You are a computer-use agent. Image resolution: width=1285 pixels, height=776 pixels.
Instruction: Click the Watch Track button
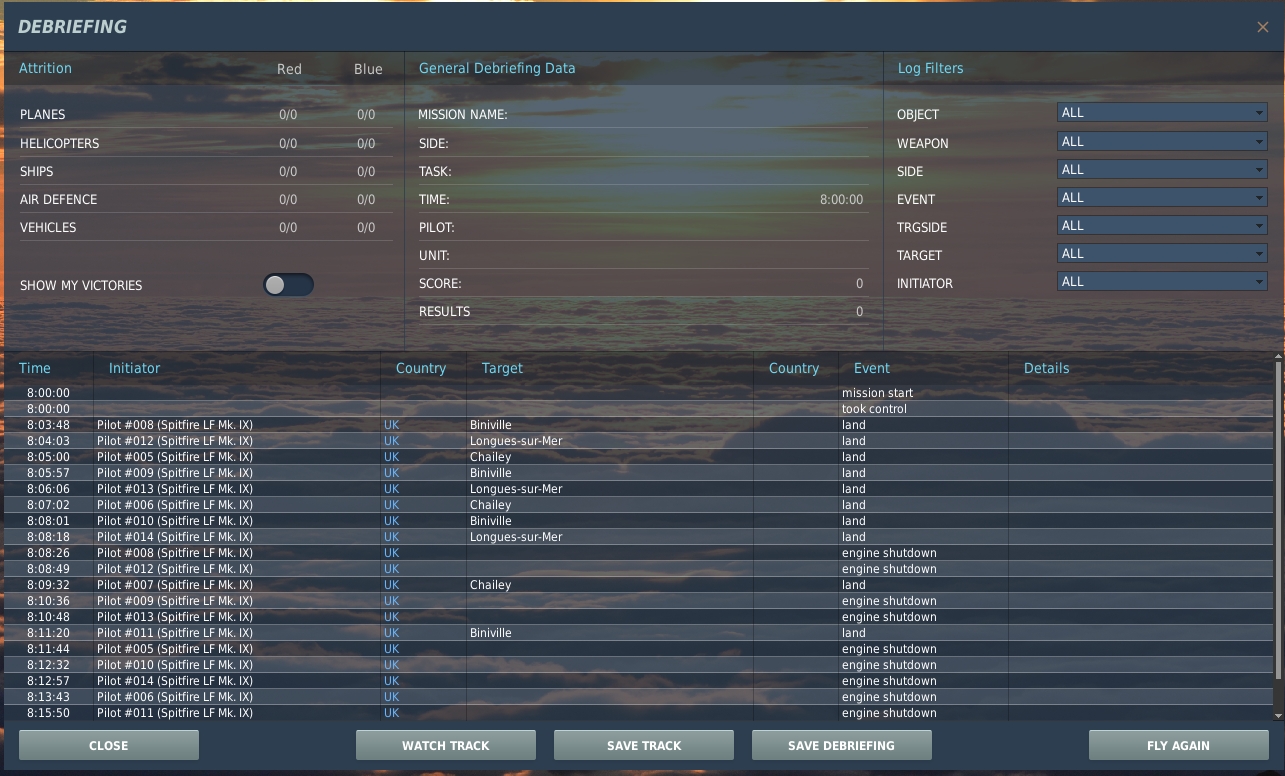tap(446, 745)
